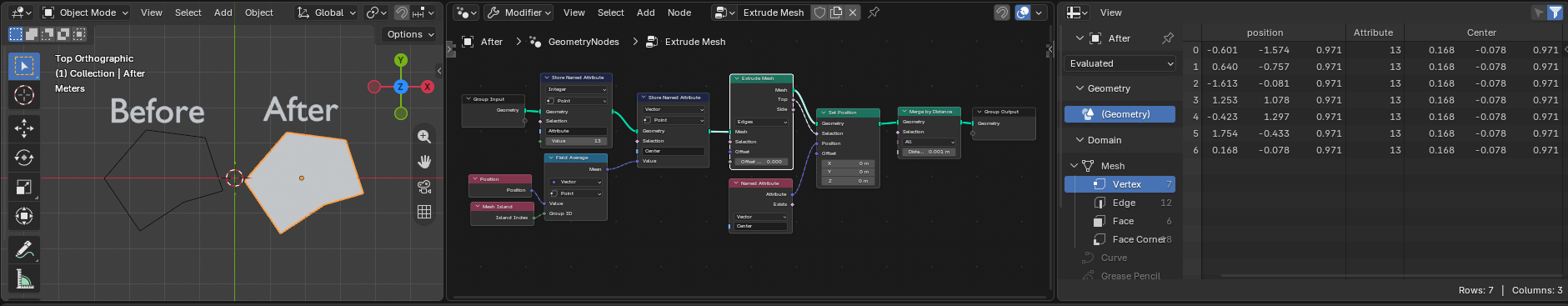Open Integer data type dropdown
This screenshot has height=306, width=1568.
tap(577, 89)
